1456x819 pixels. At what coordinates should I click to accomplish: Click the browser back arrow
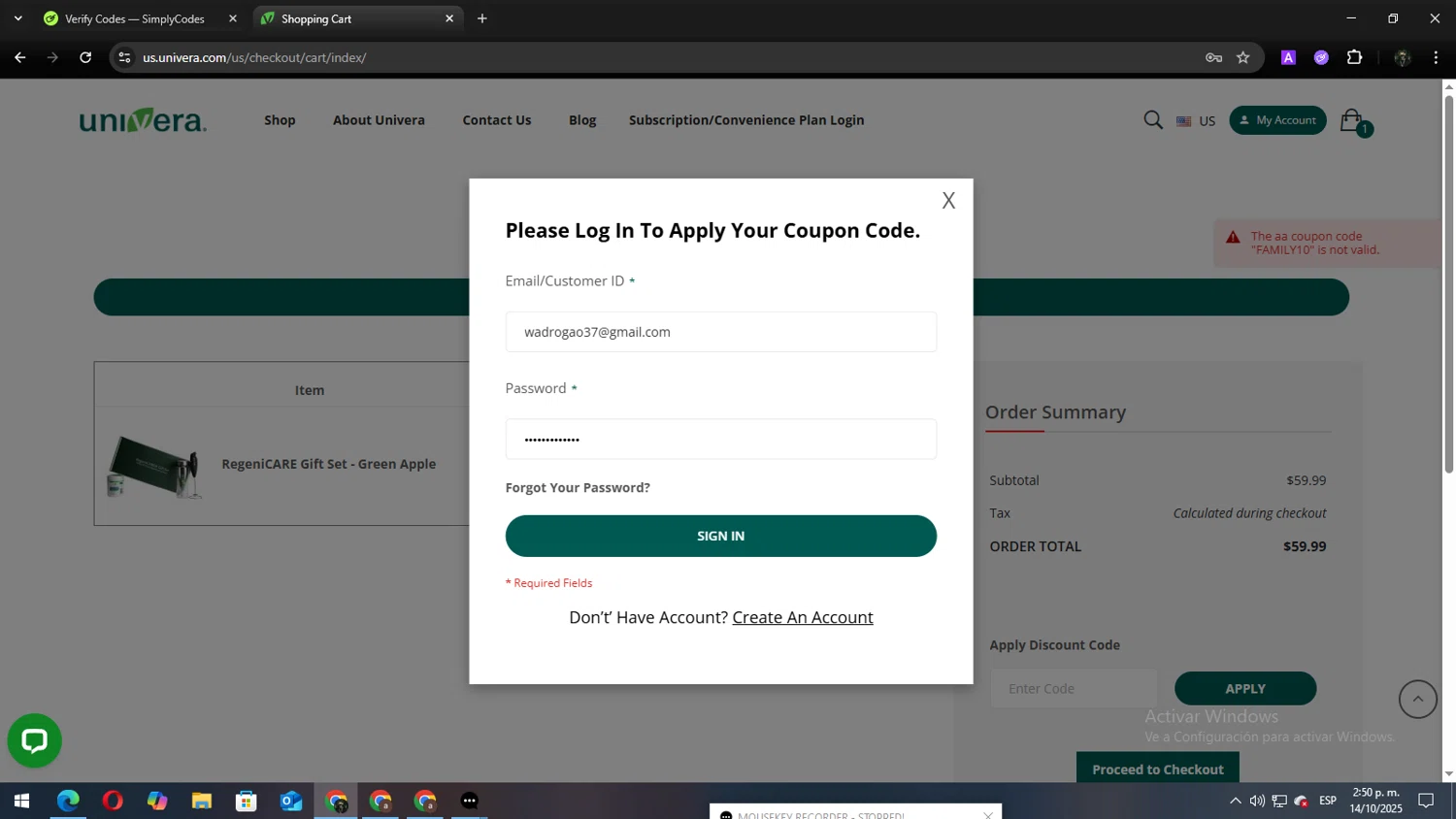point(20,57)
